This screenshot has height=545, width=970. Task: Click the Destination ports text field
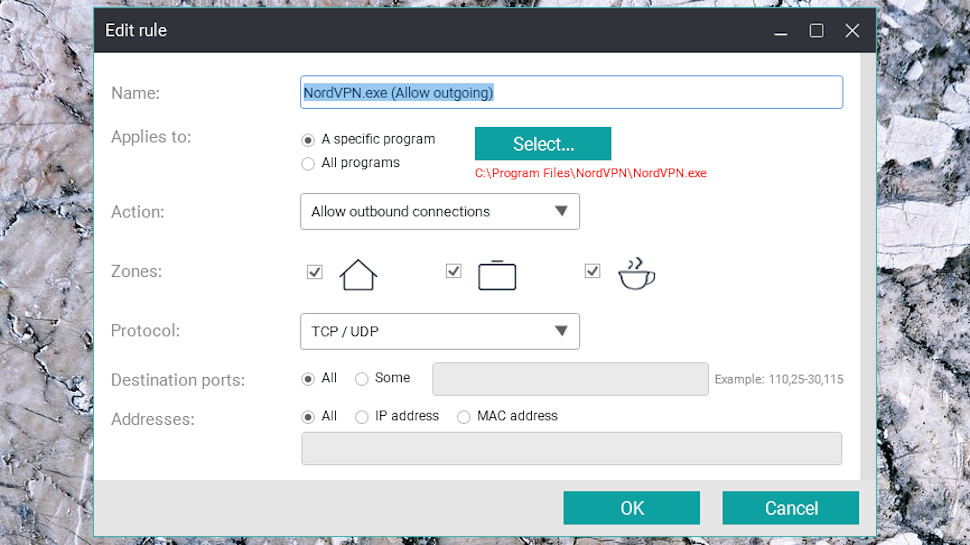pos(570,379)
